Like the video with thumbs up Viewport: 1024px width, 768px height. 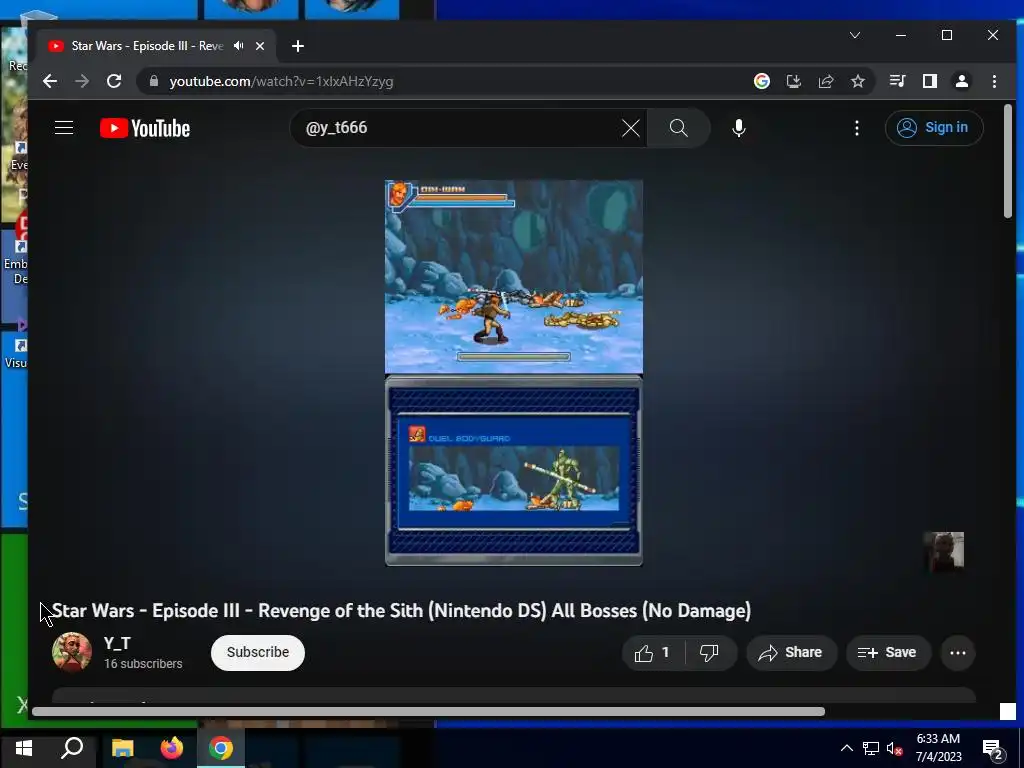click(653, 652)
